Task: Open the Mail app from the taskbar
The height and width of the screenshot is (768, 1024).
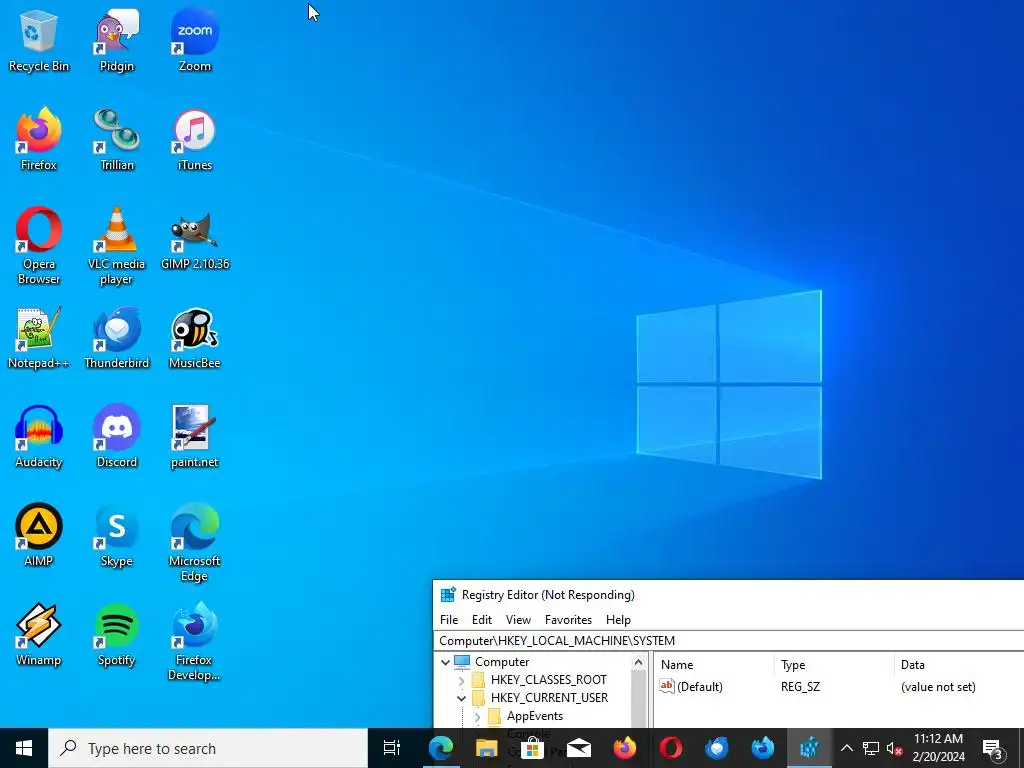Action: click(x=579, y=748)
